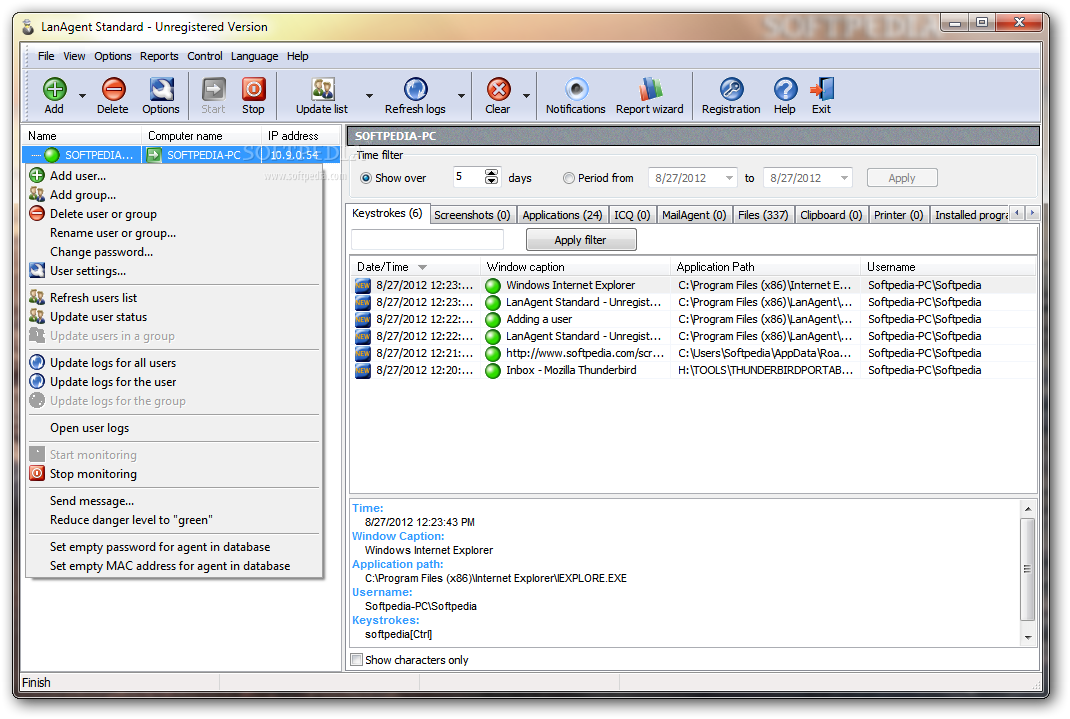Switch to the Printer (0) tab

point(899,215)
